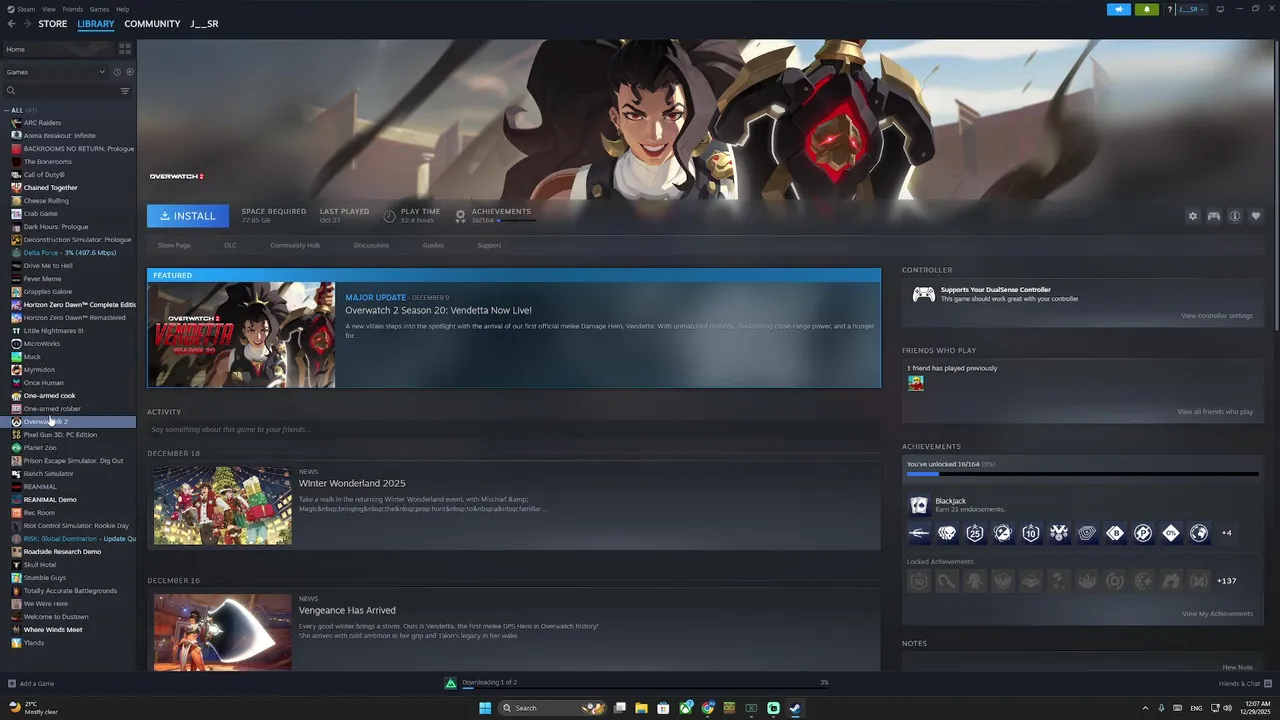Open File Explorer from taskbar
This screenshot has height=720, width=1280.
(641, 708)
